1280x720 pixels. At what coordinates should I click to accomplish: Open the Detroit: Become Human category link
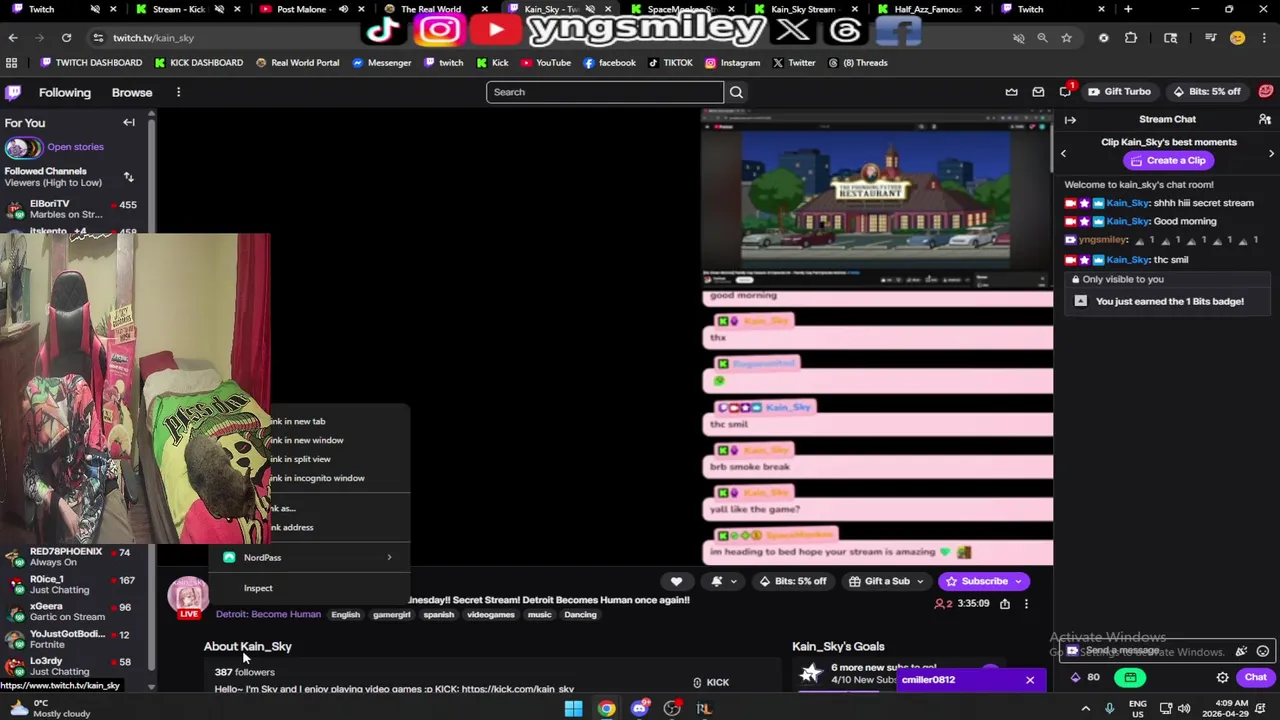[268, 615]
